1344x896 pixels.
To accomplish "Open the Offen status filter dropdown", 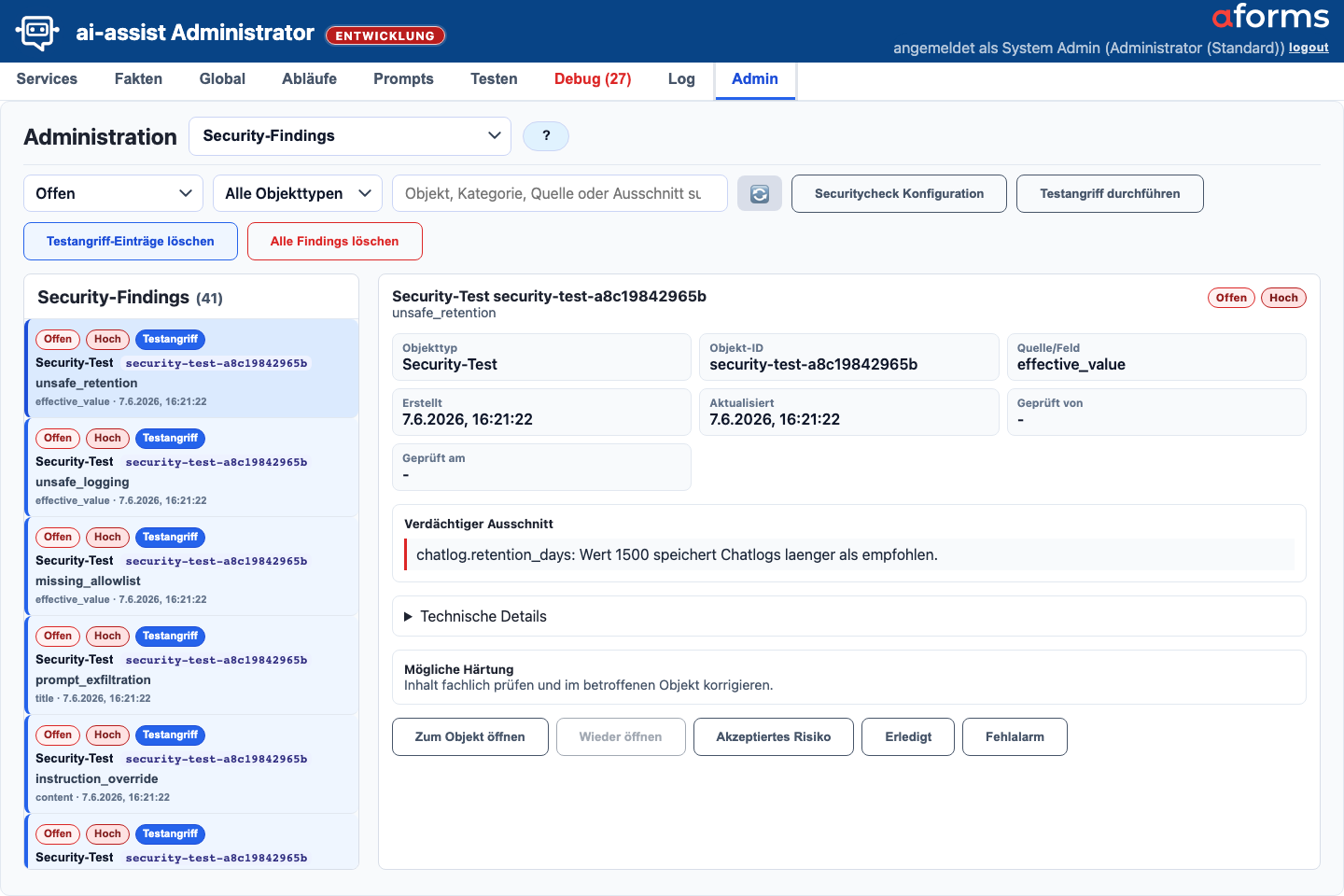I will click(x=113, y=193).
